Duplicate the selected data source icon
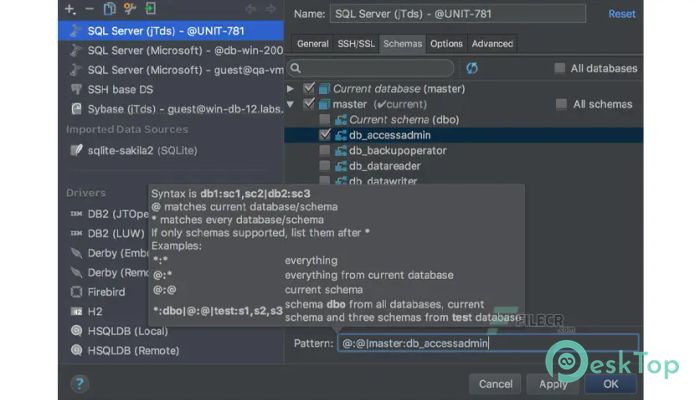The height and width of the screenshot is (400, 700). [x=109, y=9]
